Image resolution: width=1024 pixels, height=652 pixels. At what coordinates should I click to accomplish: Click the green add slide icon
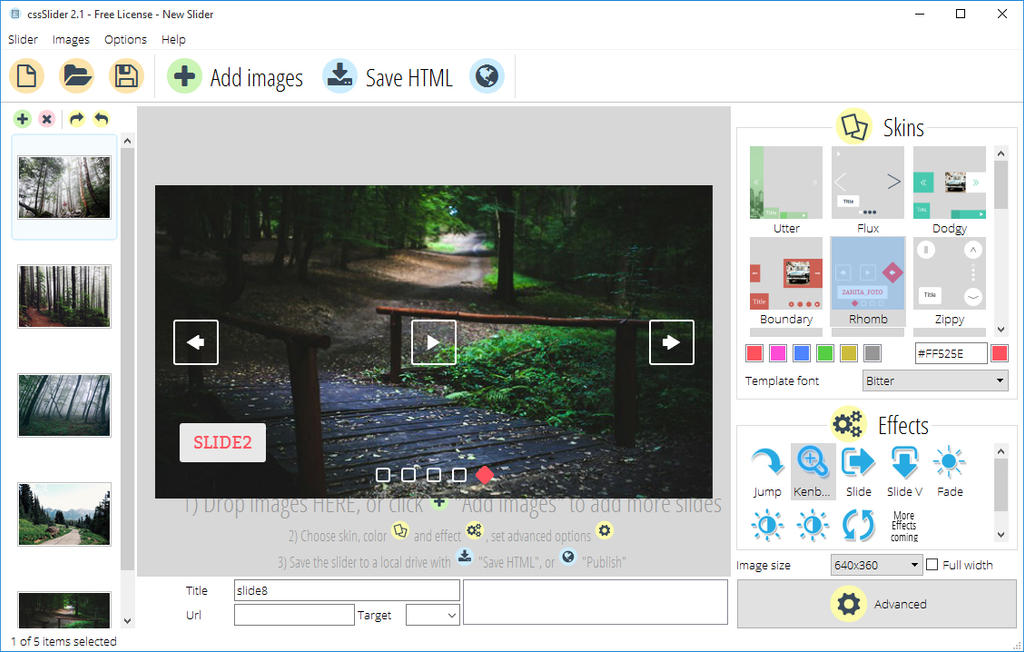click(21, 118)
